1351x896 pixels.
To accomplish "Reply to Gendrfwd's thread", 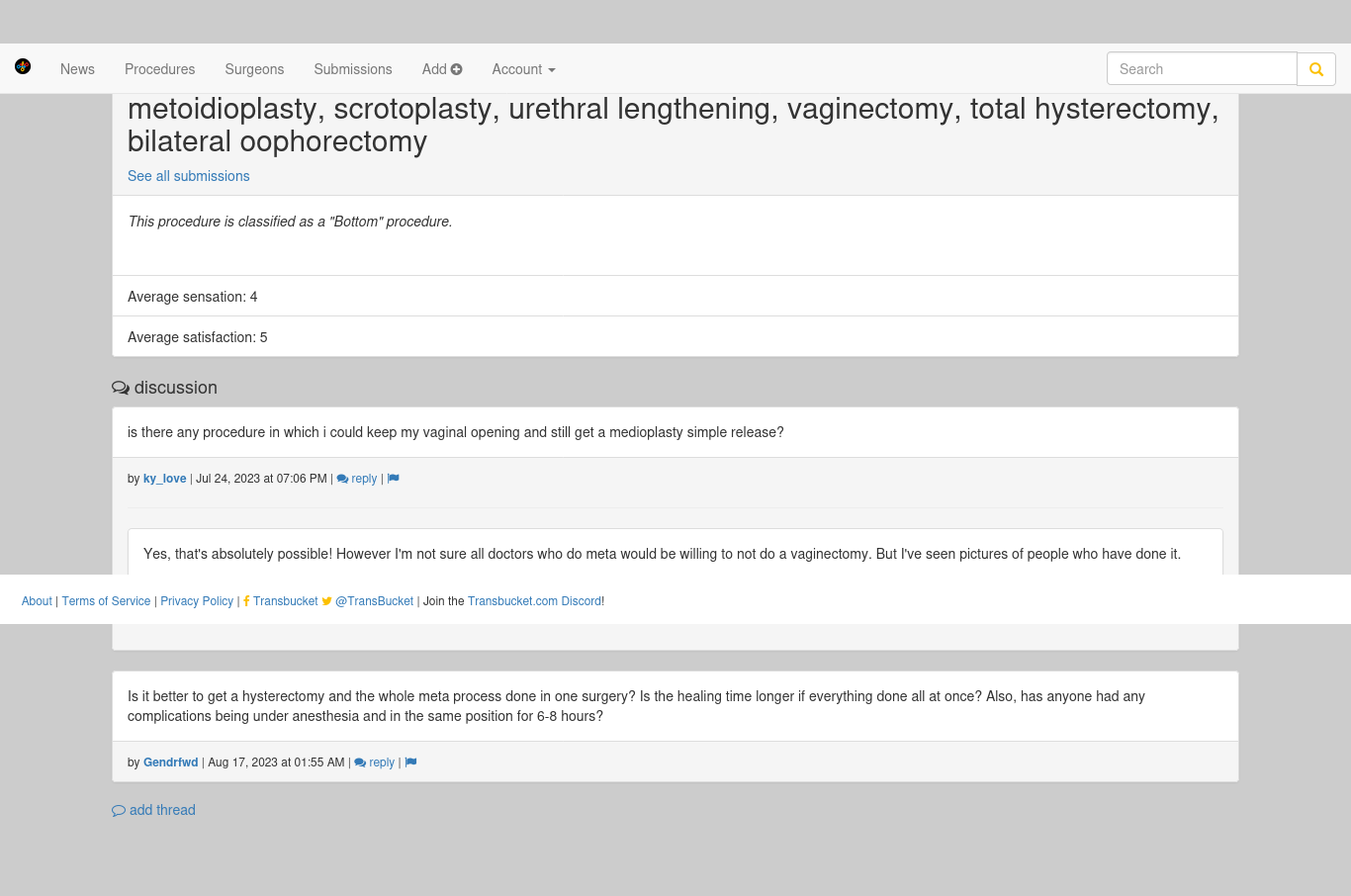I will [375, 762].
